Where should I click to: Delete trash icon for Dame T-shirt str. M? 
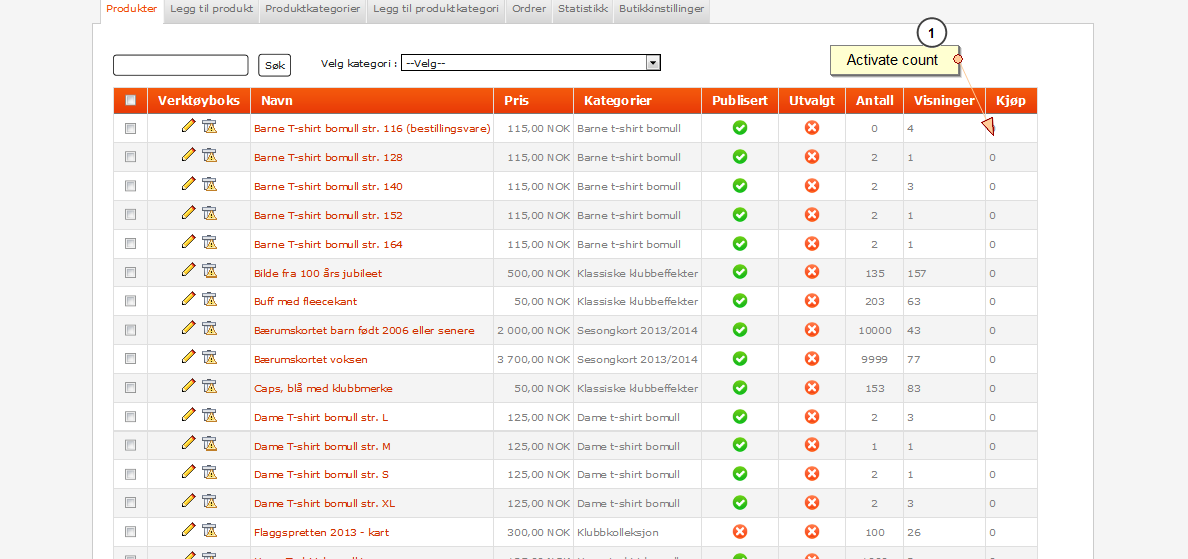tap(210, 443)
